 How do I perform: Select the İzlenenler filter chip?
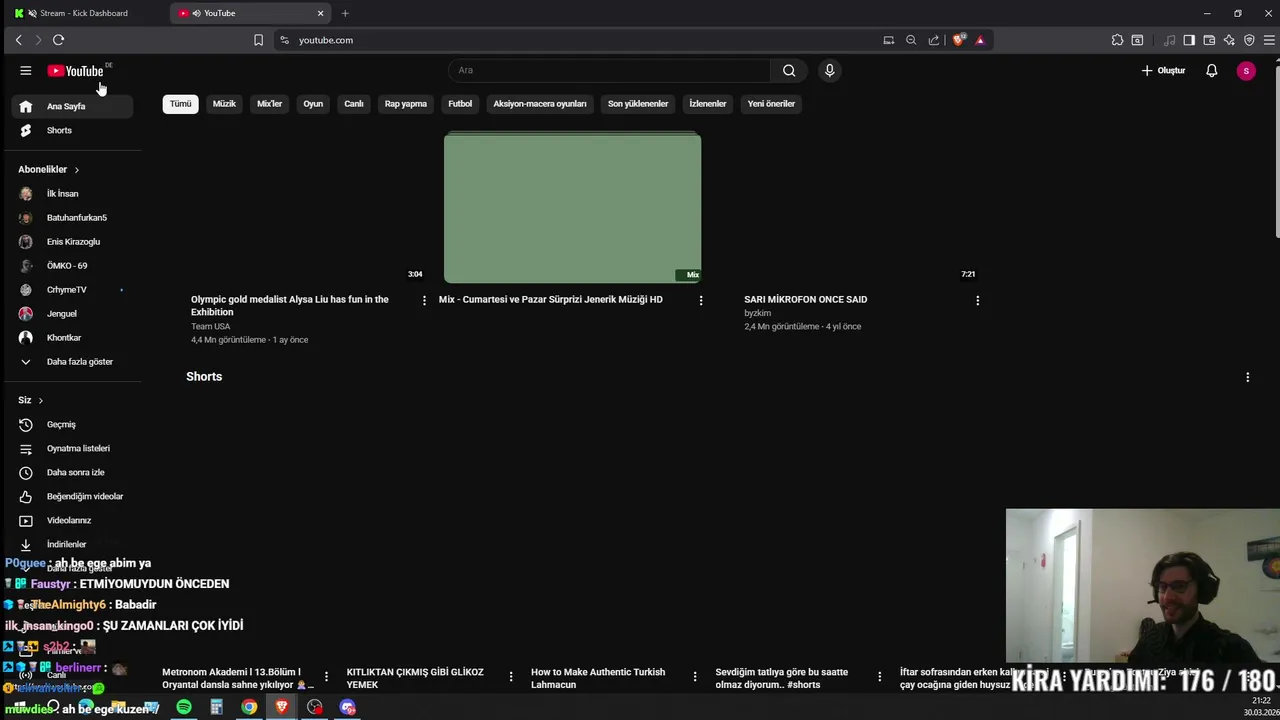tap(708, 104)
